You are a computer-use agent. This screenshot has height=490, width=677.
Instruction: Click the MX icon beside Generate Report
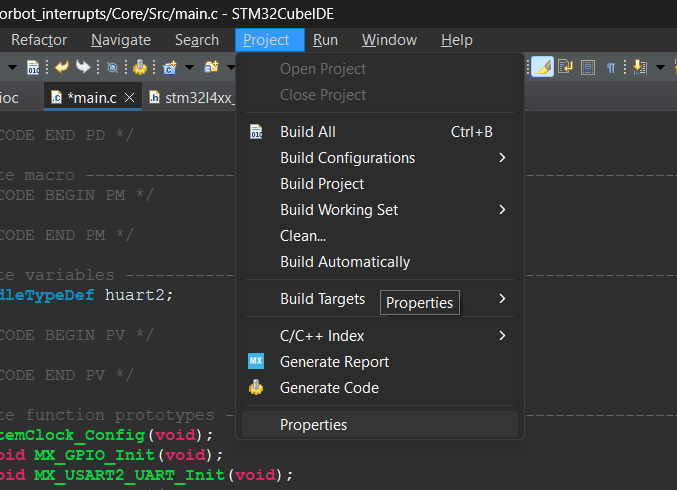[256, 361]
